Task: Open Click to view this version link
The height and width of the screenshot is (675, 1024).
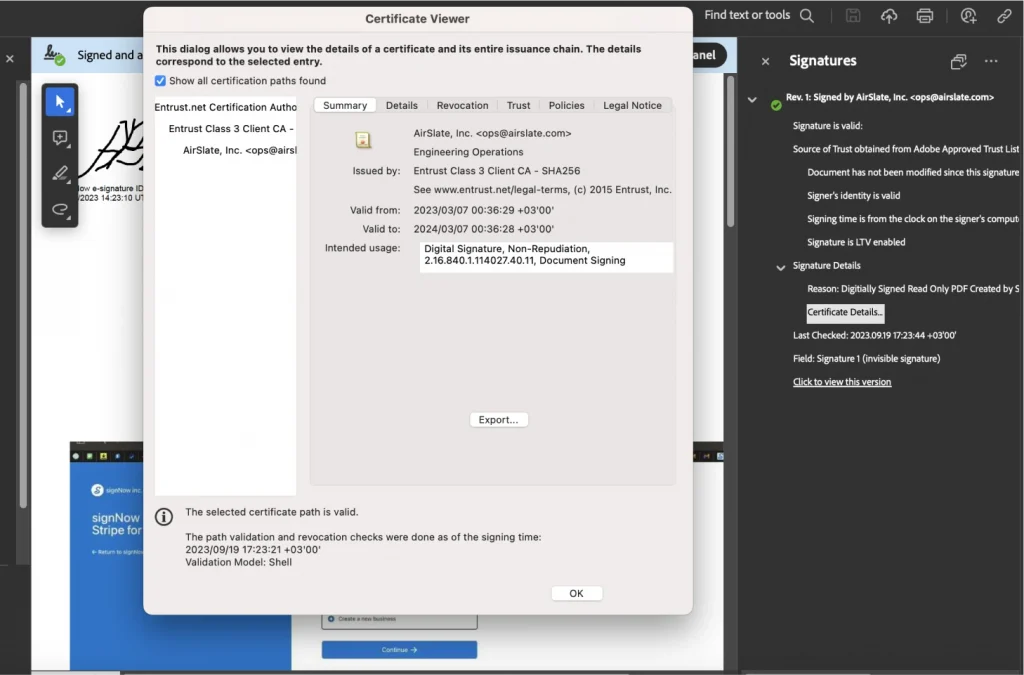Action: point(842,382)
